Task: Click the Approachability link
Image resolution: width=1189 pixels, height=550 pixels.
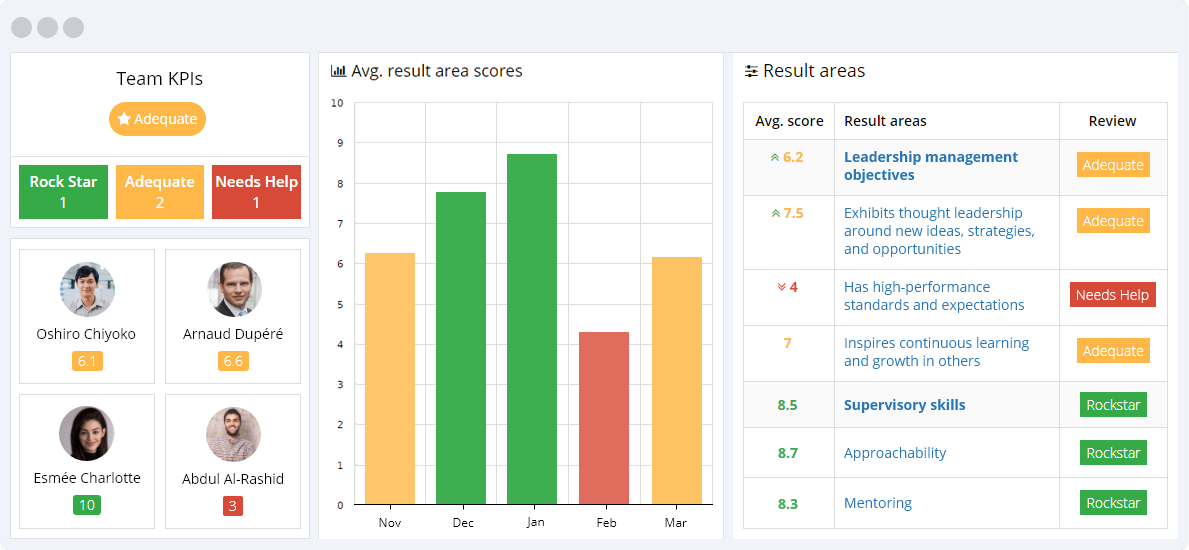Action: [x=894, y=453]
